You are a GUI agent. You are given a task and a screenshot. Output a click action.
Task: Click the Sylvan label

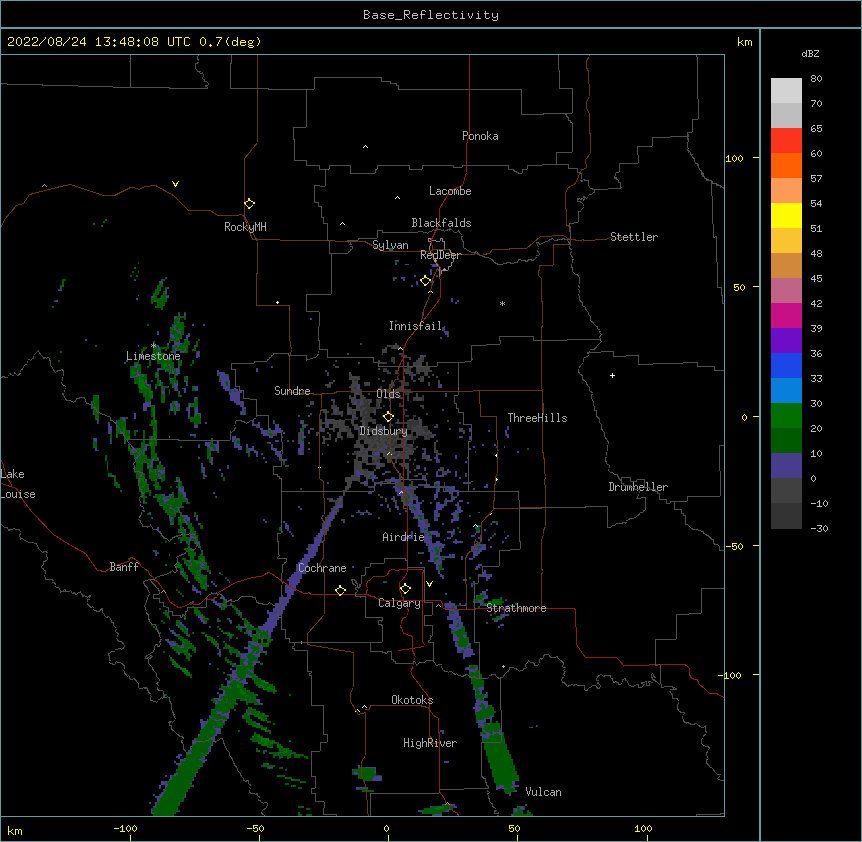(x=390, y=245)
